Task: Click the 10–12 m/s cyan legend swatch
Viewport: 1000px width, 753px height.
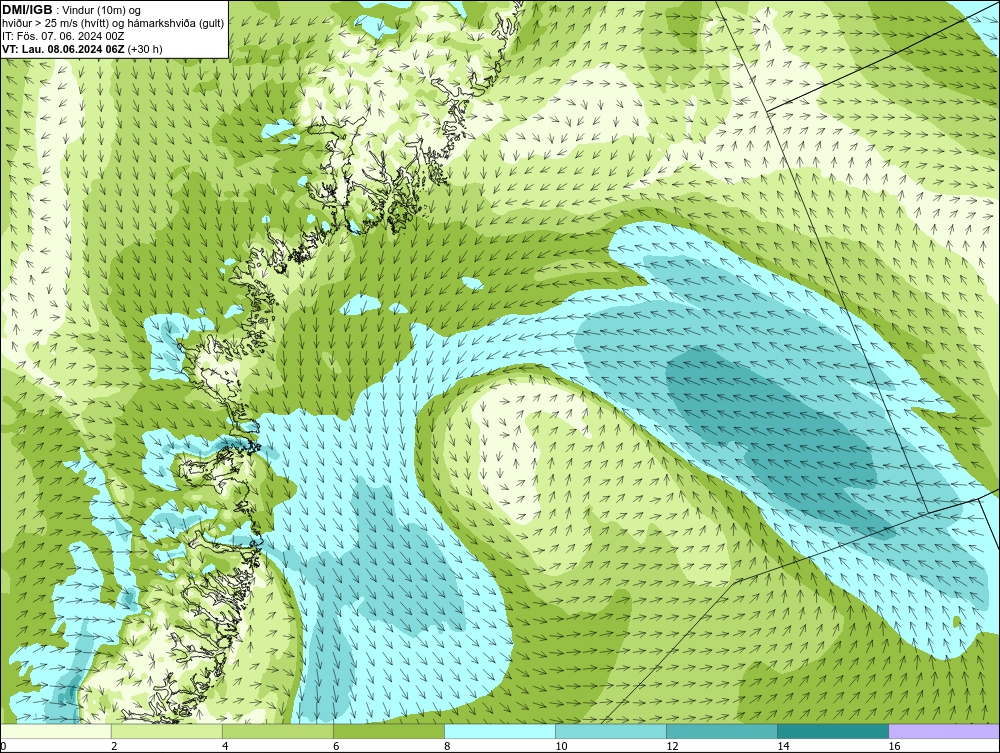Action: pos(611,731)
